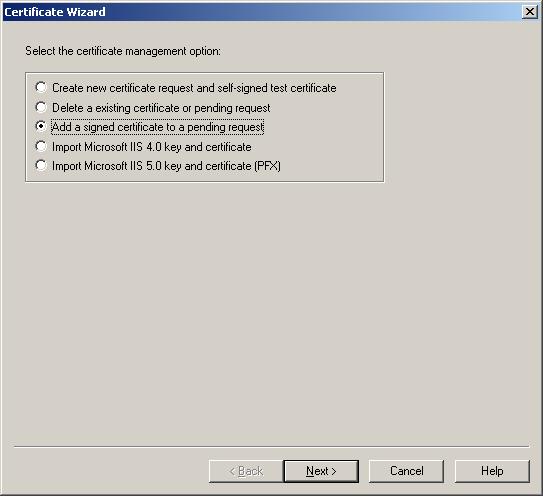Select the Import Microsoft IIS 4.0 radio button

coord(41,146)
